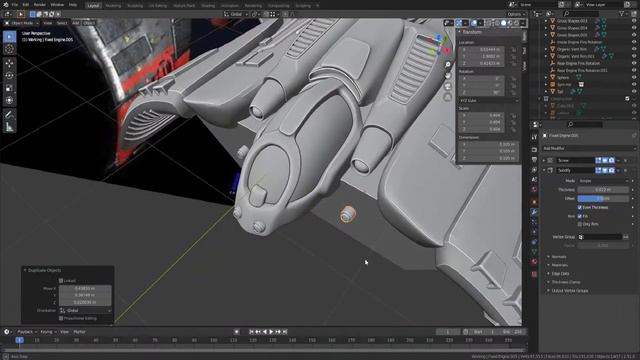The image size is (640, 360).
Task: Open the Output properties tab
Action: click(534, 160)
